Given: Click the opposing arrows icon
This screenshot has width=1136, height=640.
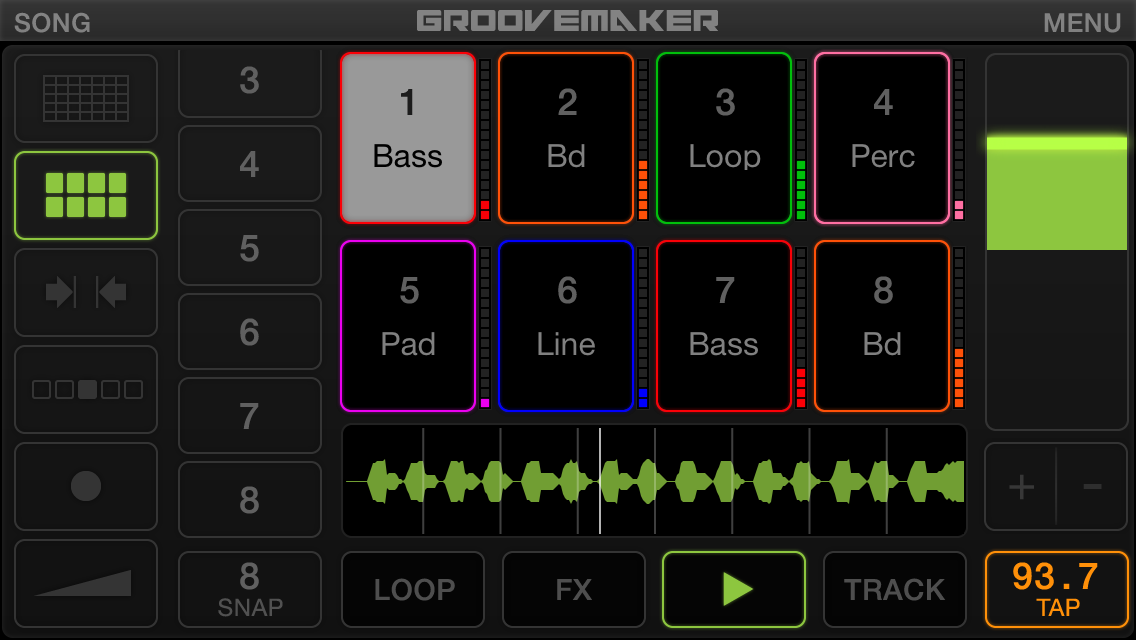Looking at the screenshot, I should (x=85, y=293).
